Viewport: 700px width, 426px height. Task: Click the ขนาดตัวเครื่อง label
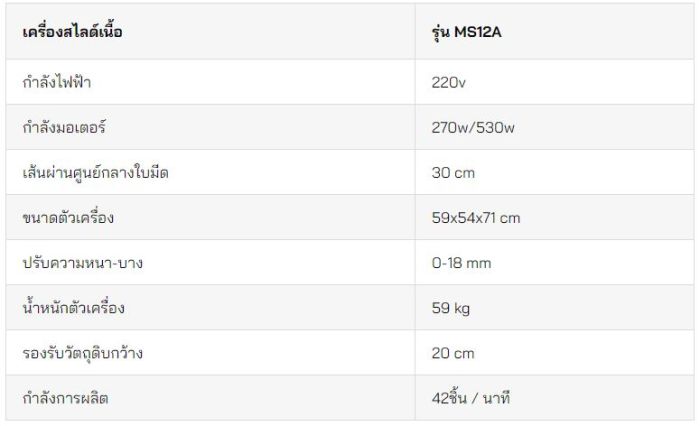(x=68, y=217)
